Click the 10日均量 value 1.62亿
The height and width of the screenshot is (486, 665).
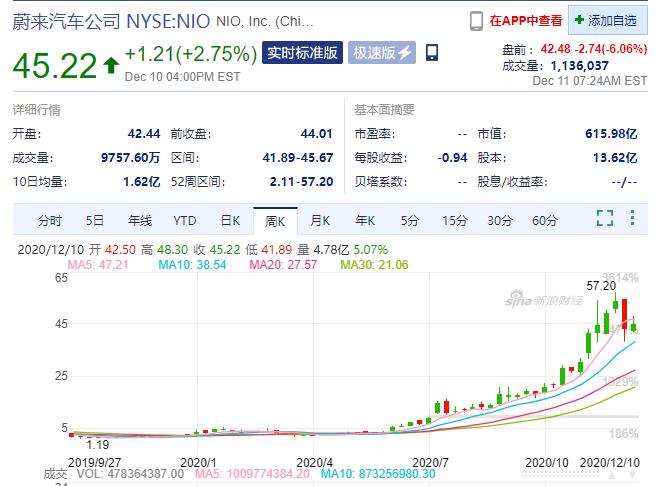[142, 182]
